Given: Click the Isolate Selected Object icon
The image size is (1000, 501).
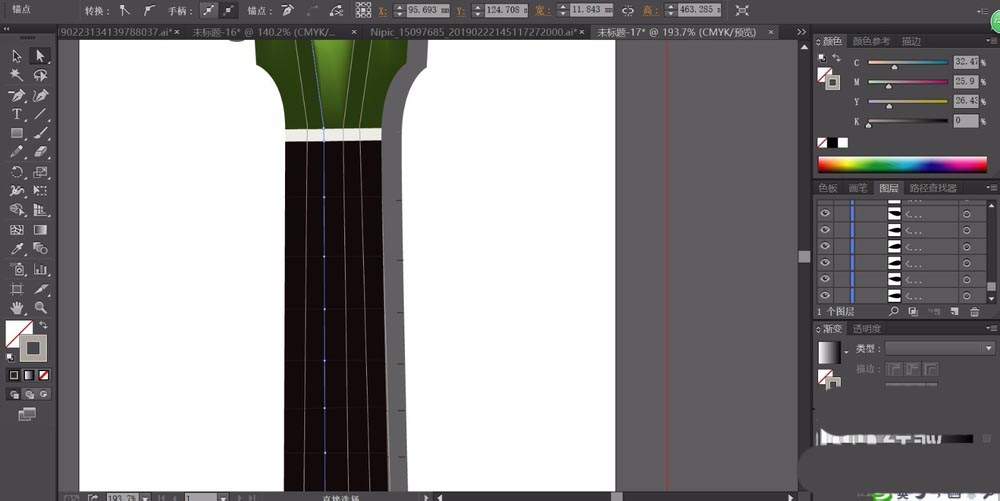Looking at the screenshot, I should [x=742, y=10].
